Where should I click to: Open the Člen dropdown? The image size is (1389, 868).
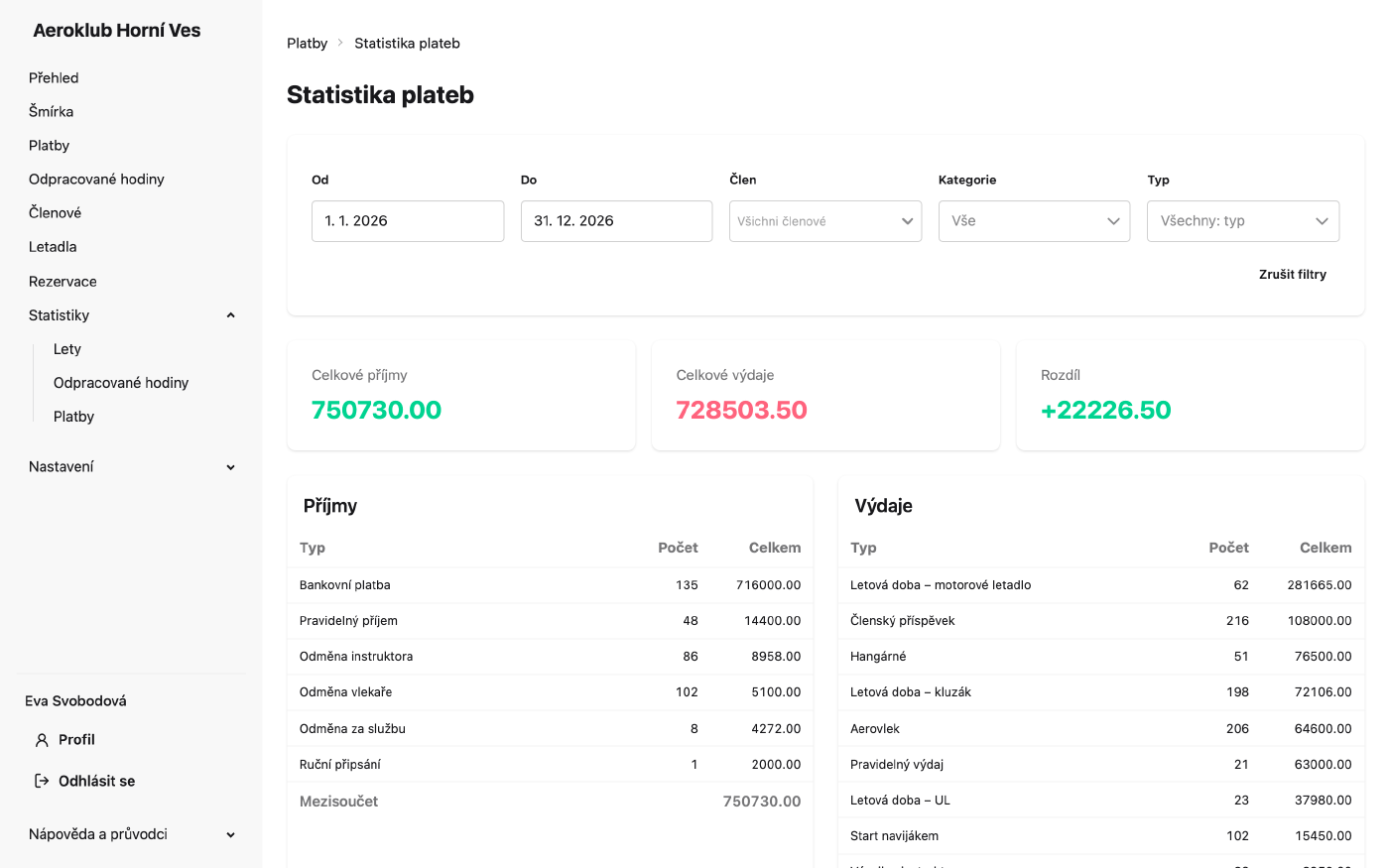click(825, 221)
